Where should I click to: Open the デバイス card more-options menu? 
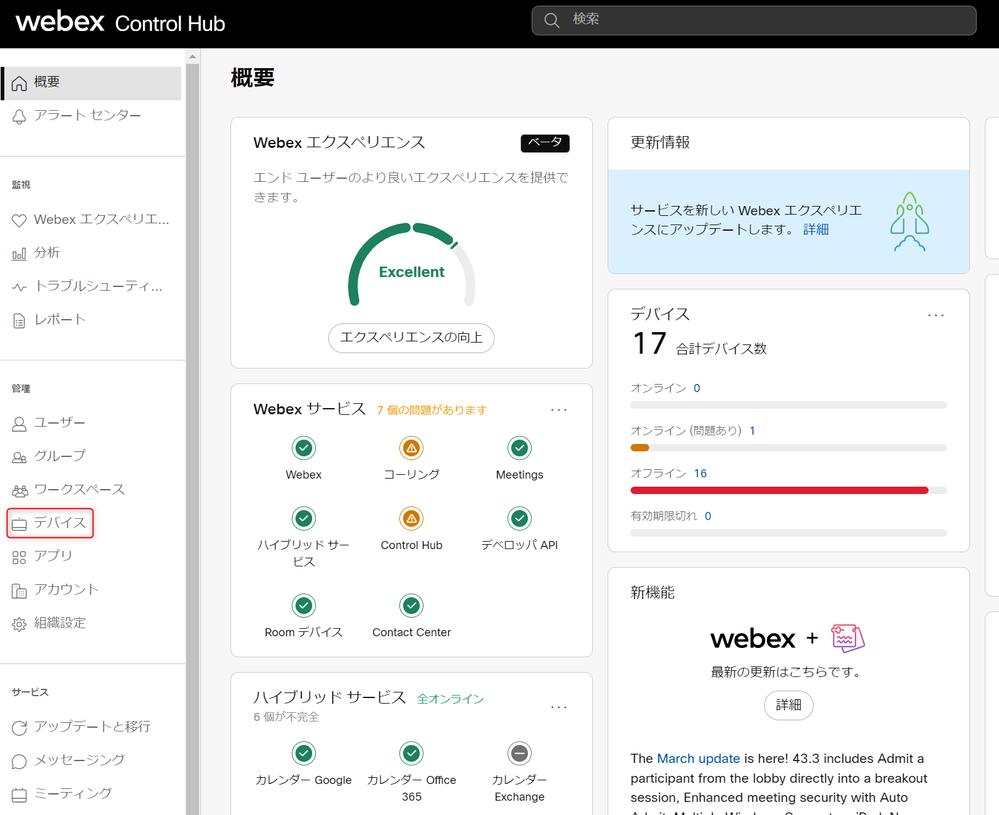(936, 315)
